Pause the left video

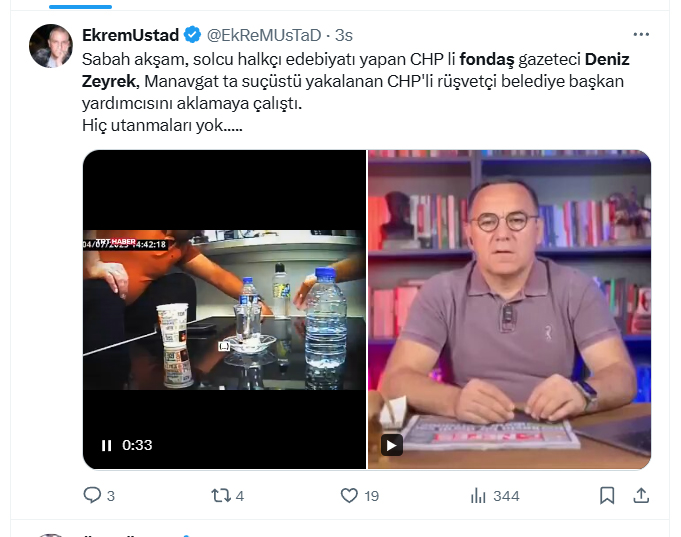tap(106, 445)
